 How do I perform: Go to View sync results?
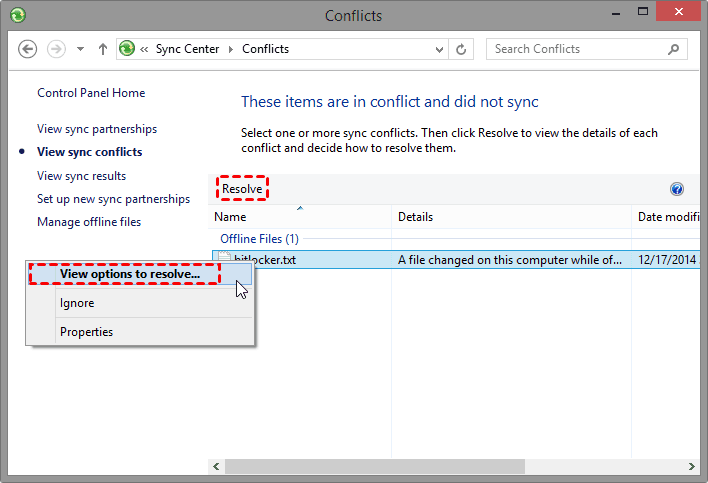[x=81, y=176]
